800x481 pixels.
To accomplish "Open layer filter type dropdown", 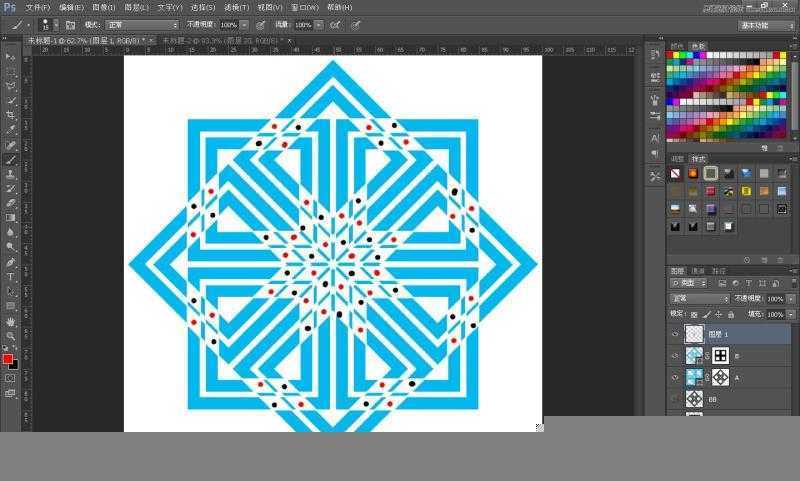I will pos(689,283).
